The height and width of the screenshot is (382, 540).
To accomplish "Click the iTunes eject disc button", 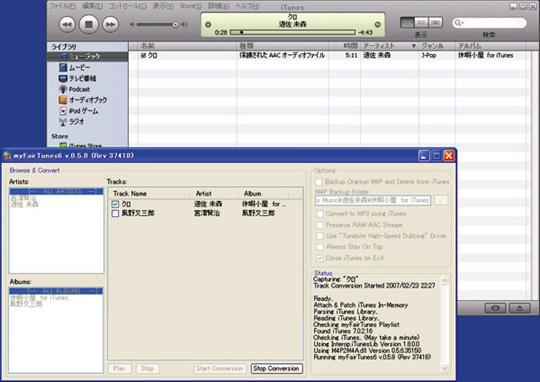I will [520, 308].
